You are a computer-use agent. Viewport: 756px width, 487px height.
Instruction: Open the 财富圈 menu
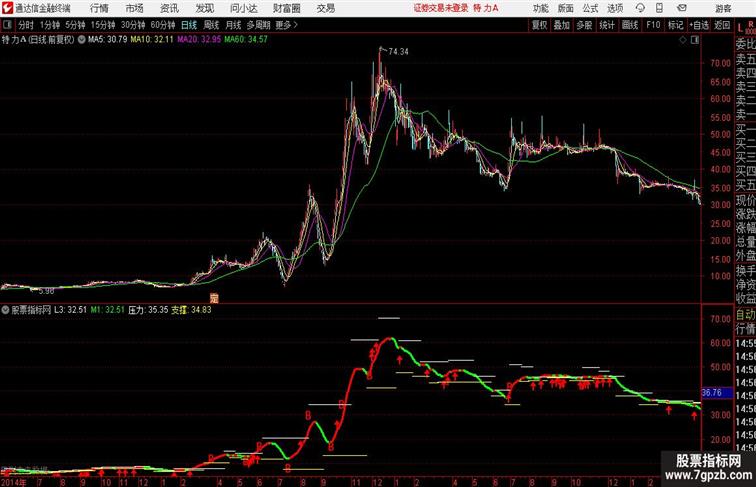286,8
